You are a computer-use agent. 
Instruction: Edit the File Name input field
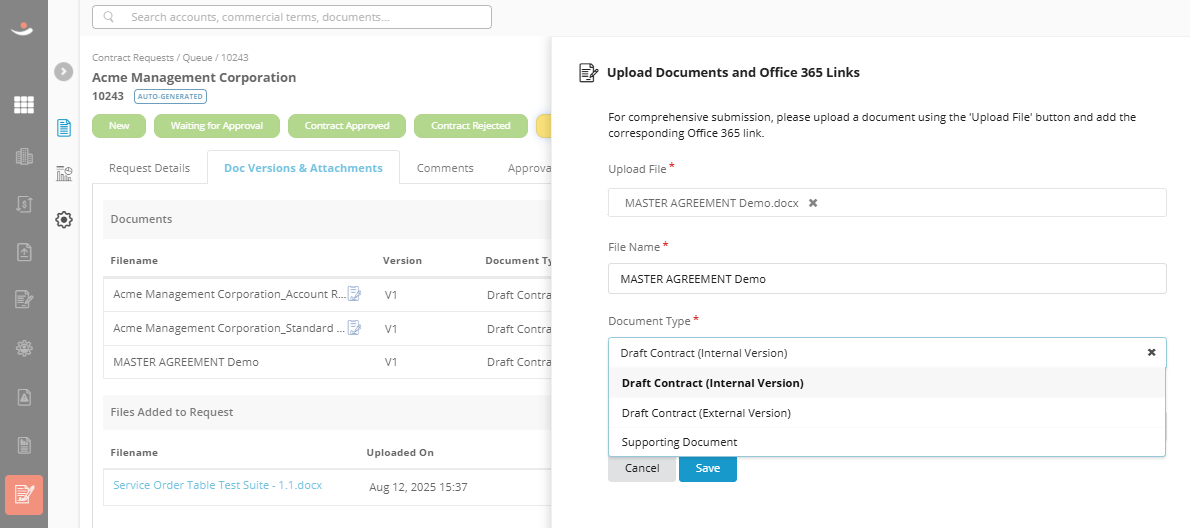click(x=886, y=278)
